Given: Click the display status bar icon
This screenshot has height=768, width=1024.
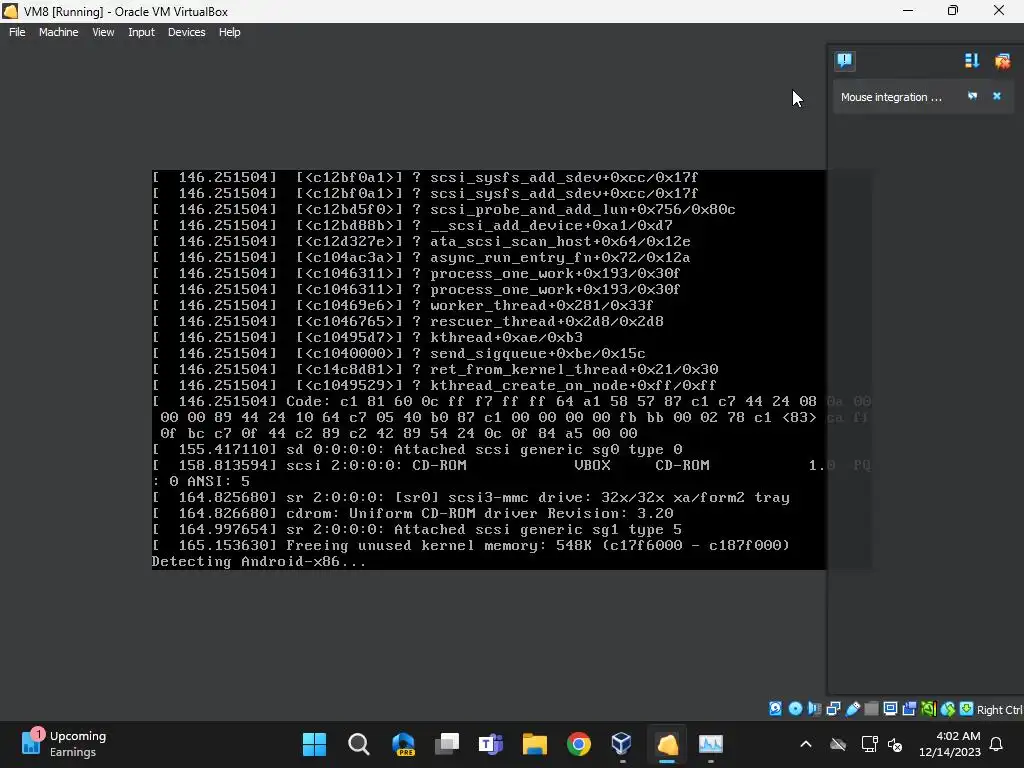Looking at the screenshot, I should click(890, 709).
